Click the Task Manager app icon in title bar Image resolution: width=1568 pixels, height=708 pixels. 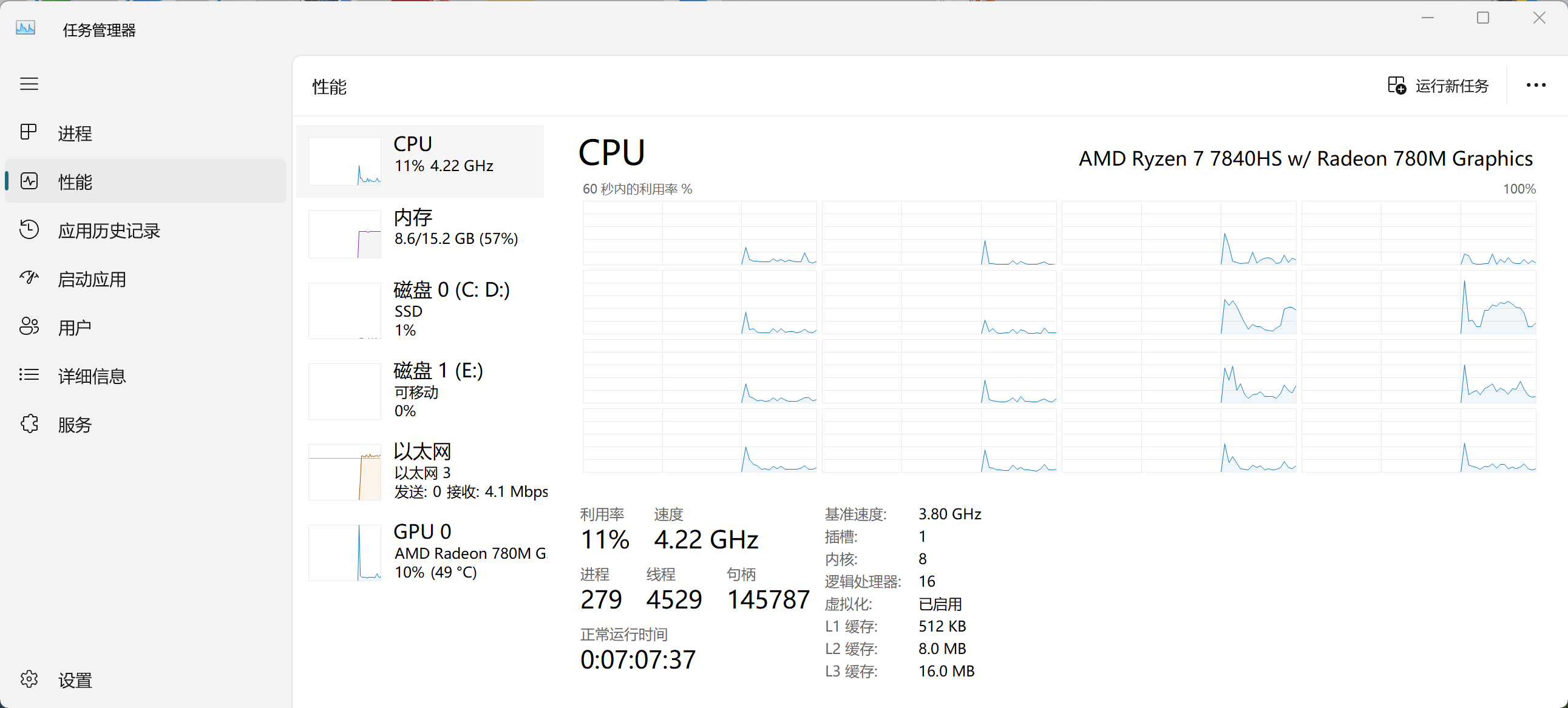25,29
